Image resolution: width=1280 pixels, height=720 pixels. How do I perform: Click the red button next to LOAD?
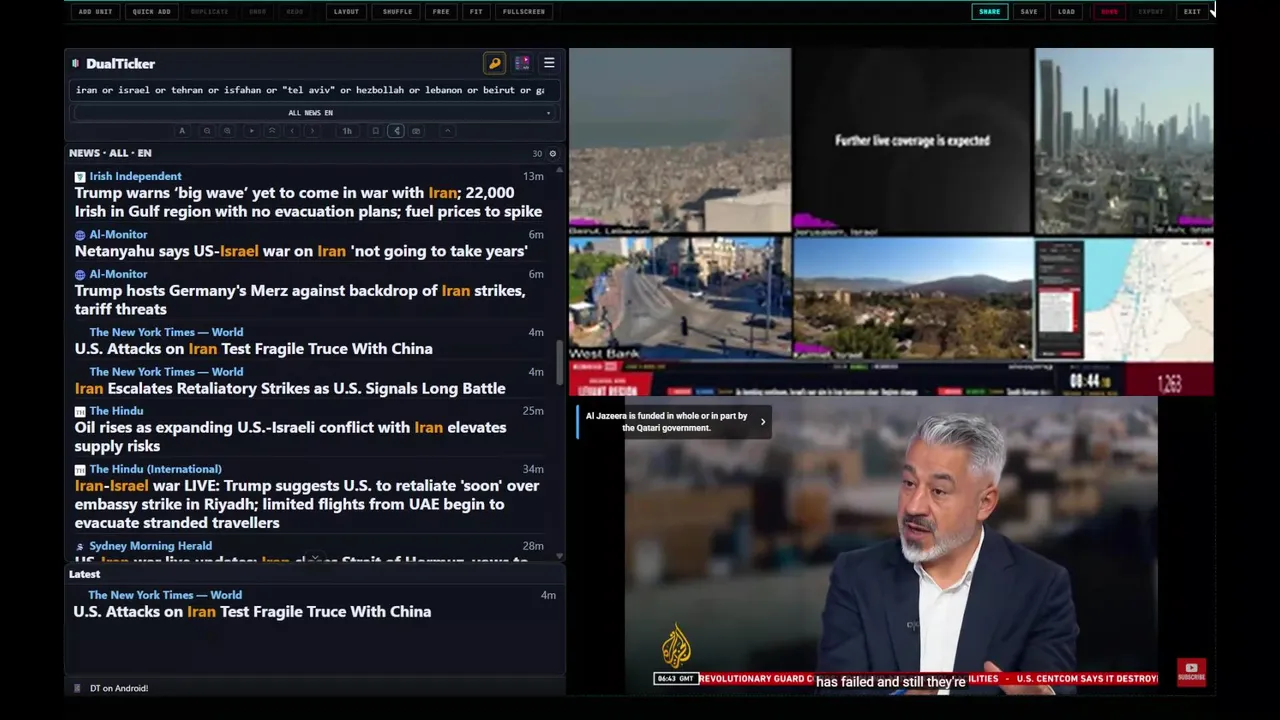1109,12
